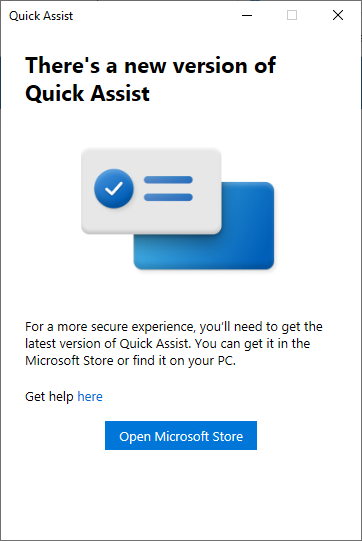The image size is (362, 541).
Task: Click text line "Microsoft Store or find it"
Action: [130, 361]
